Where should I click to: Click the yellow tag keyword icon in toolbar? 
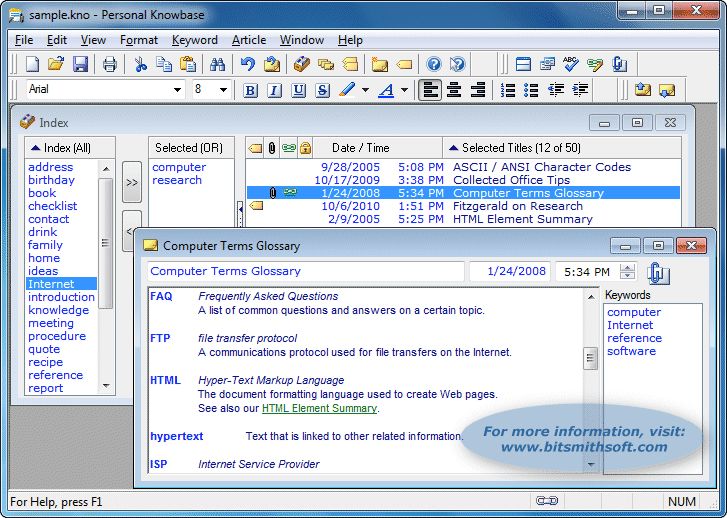404,64
